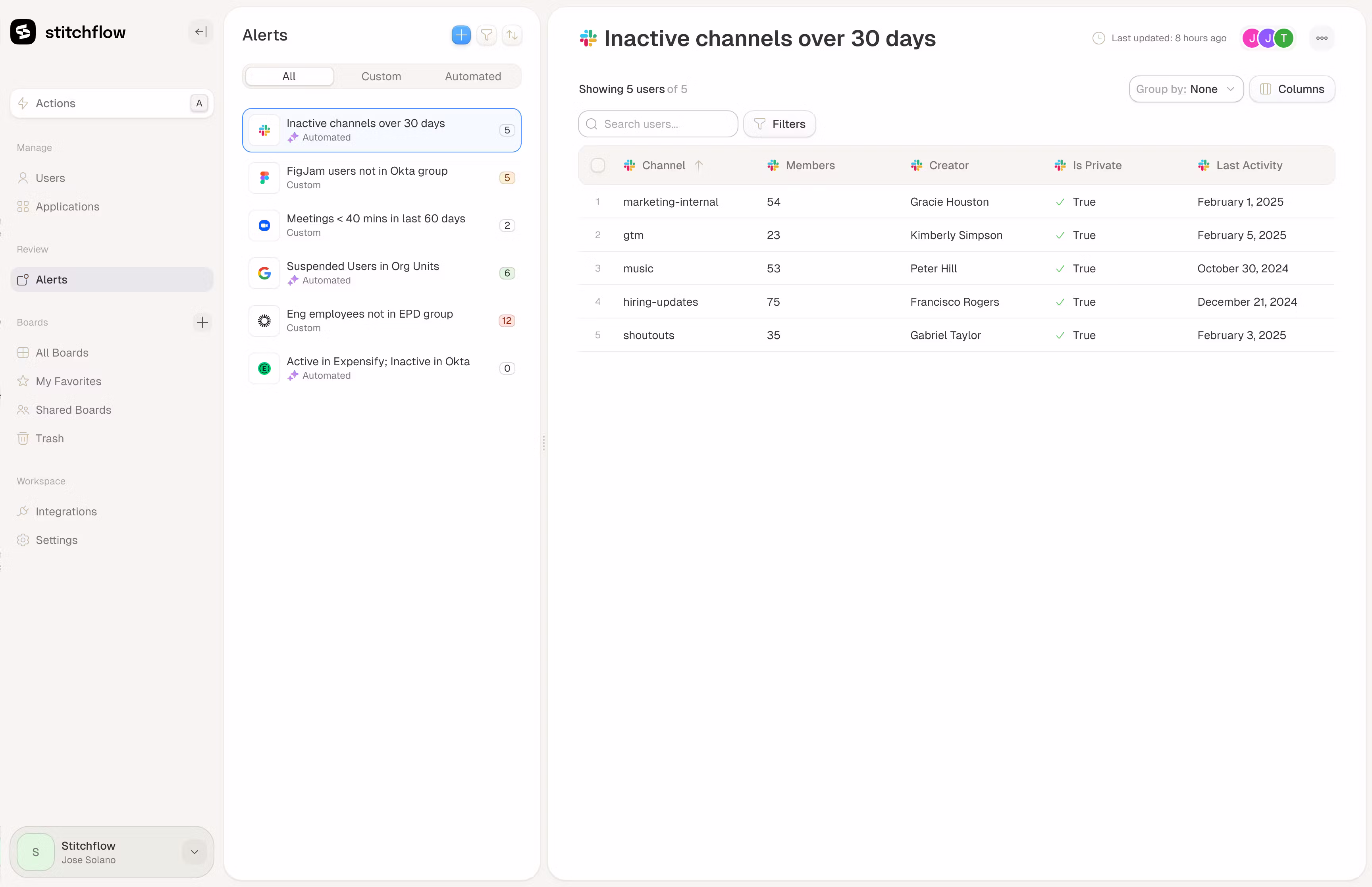Screen dimensions: 1372x887
Task: Open the Trash in the sidebar
Action: 50,438
